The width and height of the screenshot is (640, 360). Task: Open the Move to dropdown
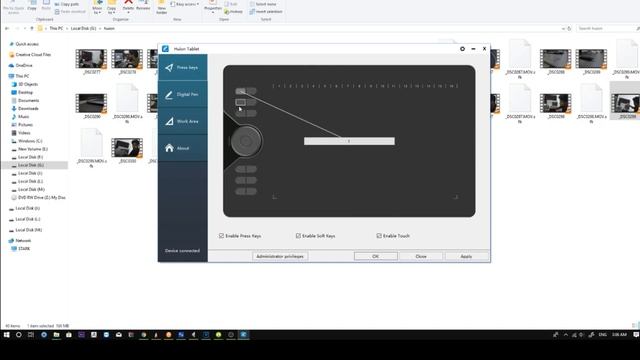[x=98, y=7]
